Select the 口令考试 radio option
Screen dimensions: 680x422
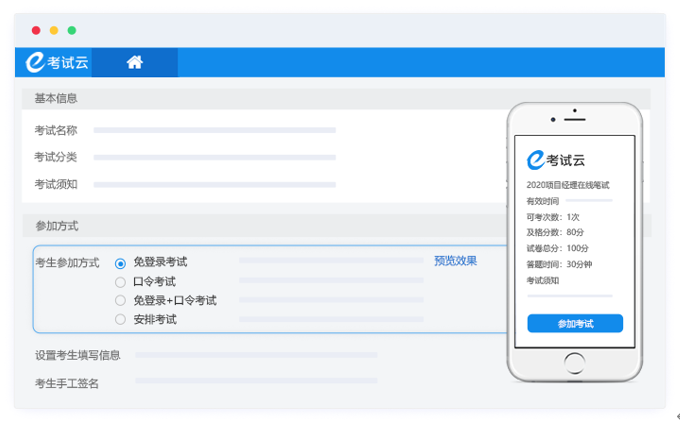121,282
